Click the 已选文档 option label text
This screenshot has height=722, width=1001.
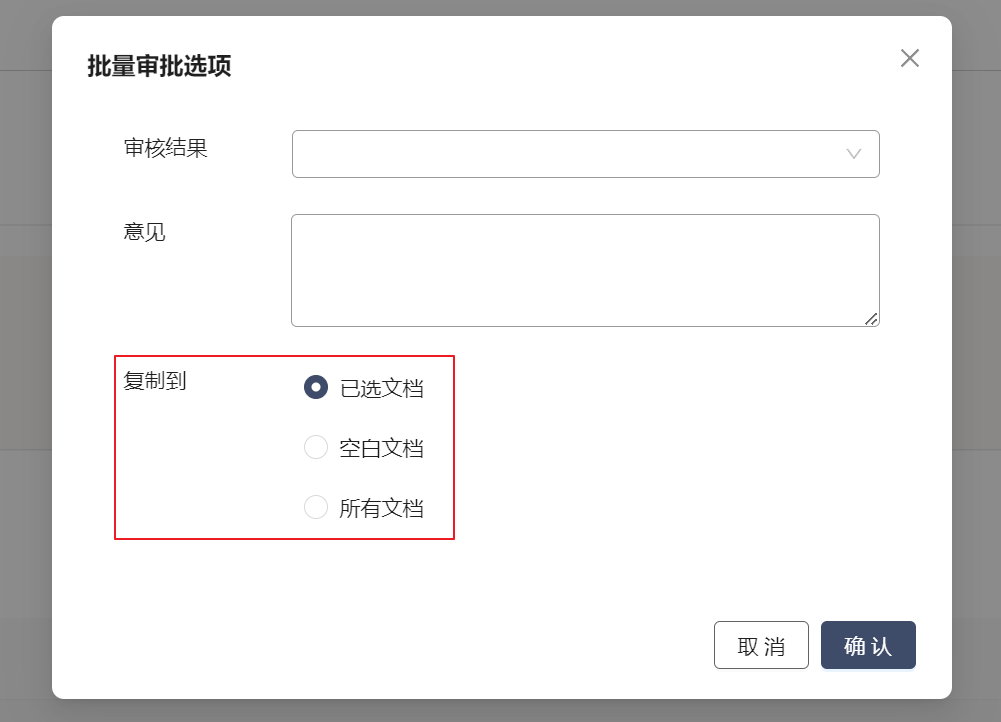click(382, 388)
